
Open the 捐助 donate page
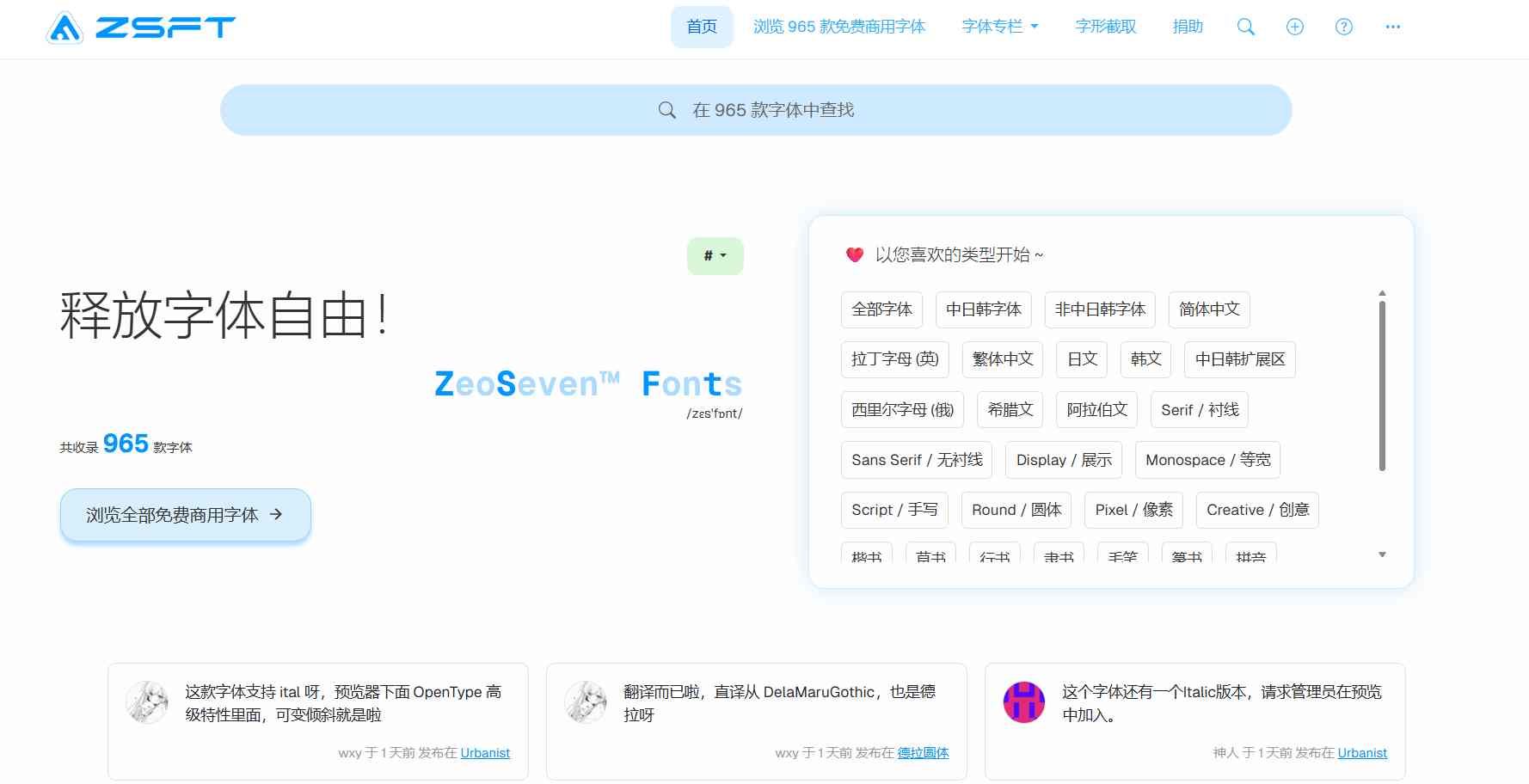tap(1188, 27)
